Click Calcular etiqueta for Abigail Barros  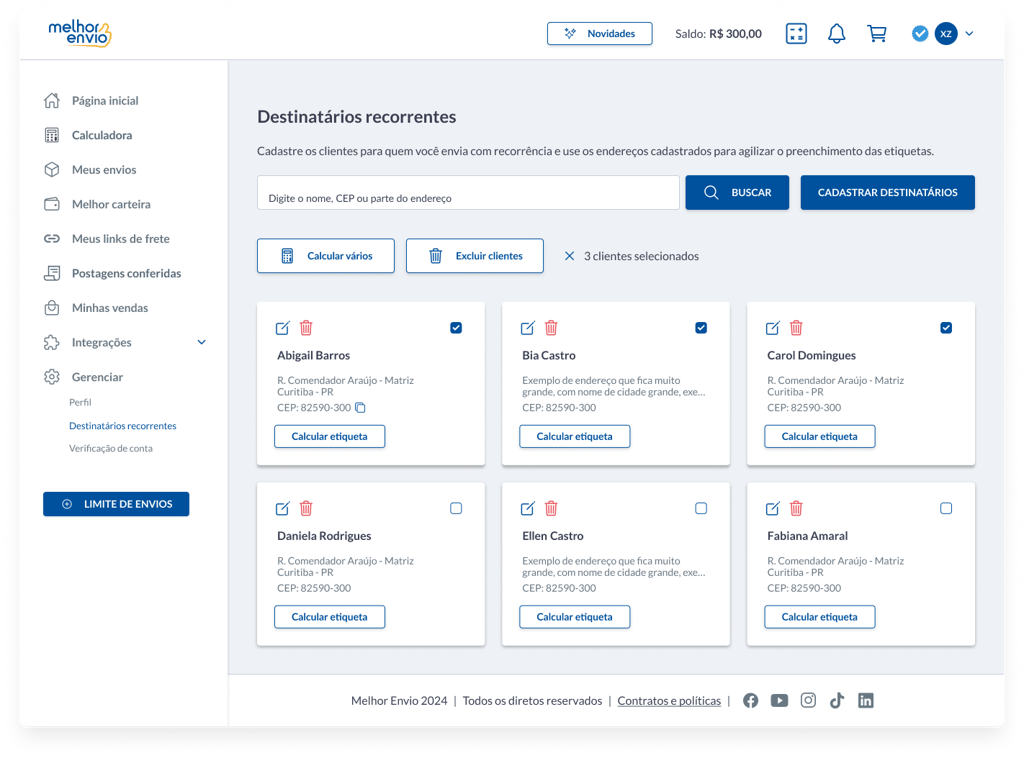point(330,436)
